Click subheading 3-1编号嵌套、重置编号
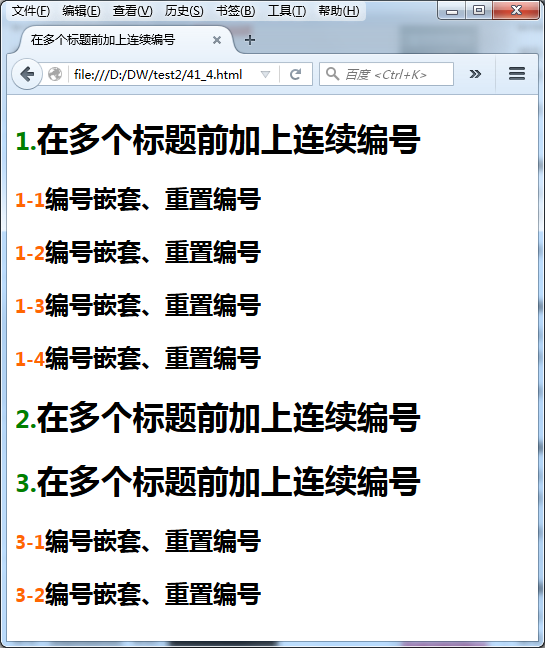Viewport: 545px width, 648px height. pos(138,541)
